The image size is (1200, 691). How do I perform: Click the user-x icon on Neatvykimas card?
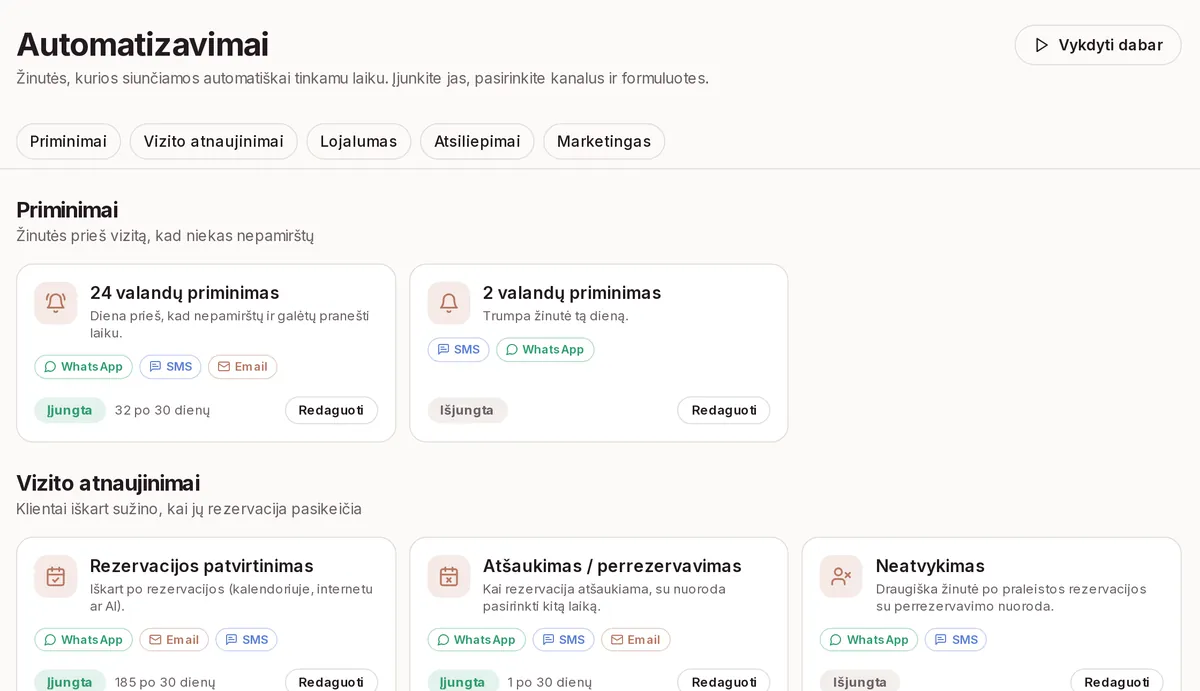point(842,576)
